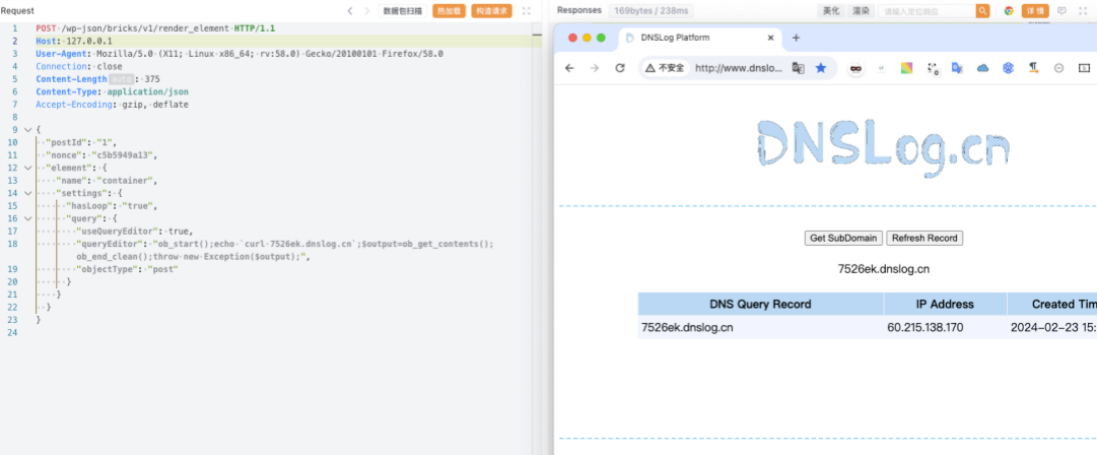Click the Host: 127.0.0.1 header line
The image size is (1097, 455).
coord(73,41)
